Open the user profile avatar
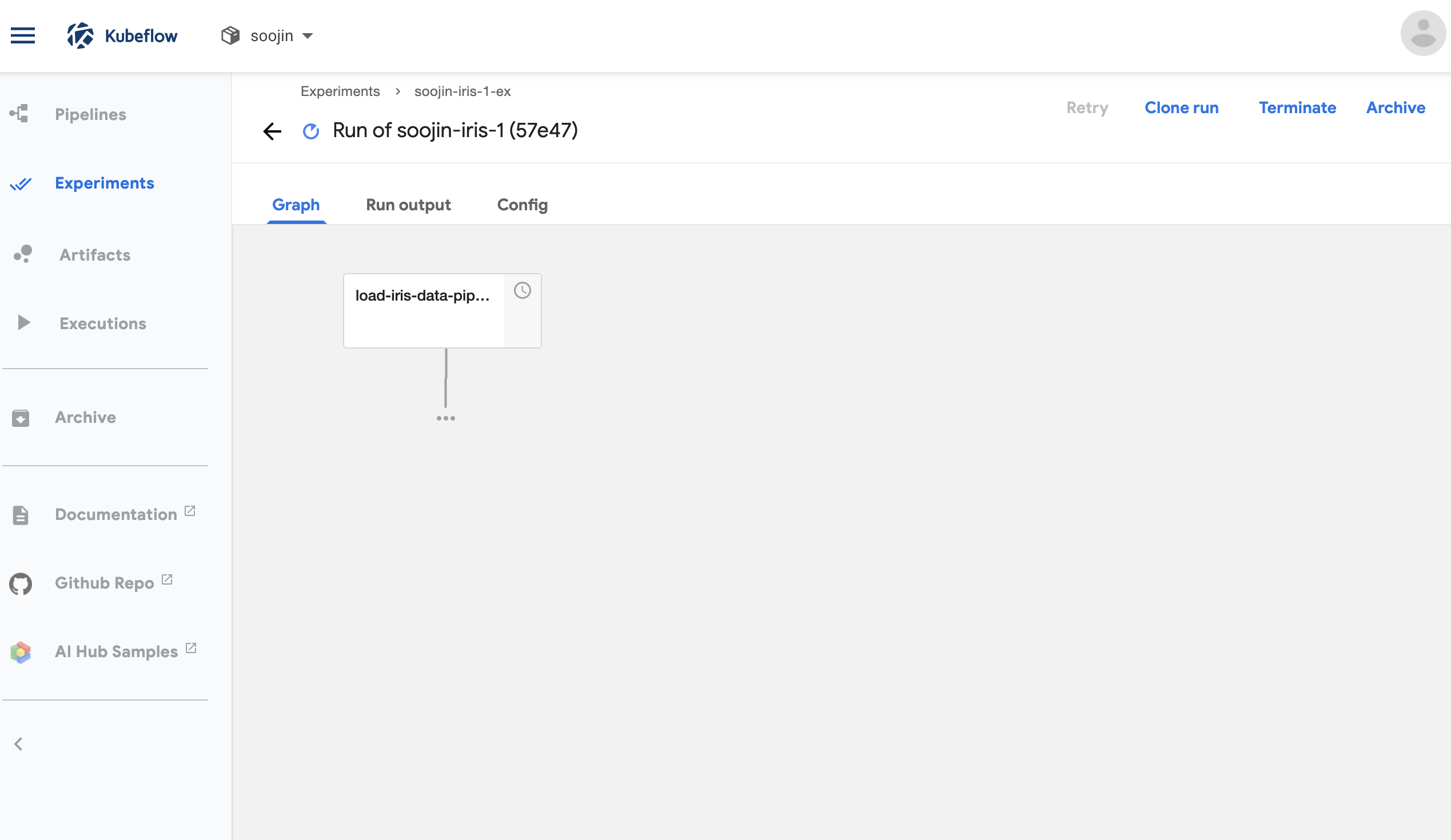The height and width of the screenshot is (840, 1451). click(1422, 33)
